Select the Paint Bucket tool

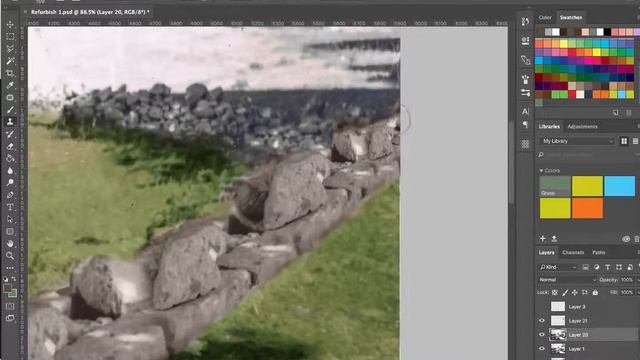(x=10, y=158)
